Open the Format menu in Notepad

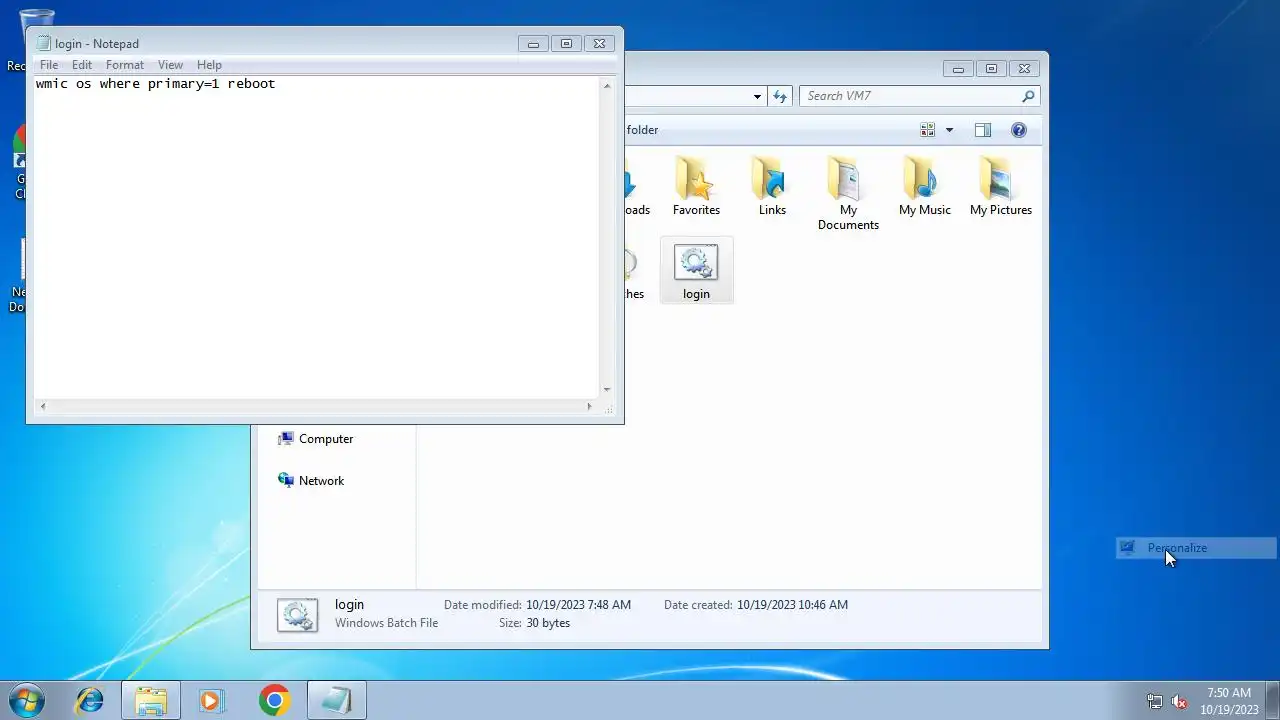point(125,65)
